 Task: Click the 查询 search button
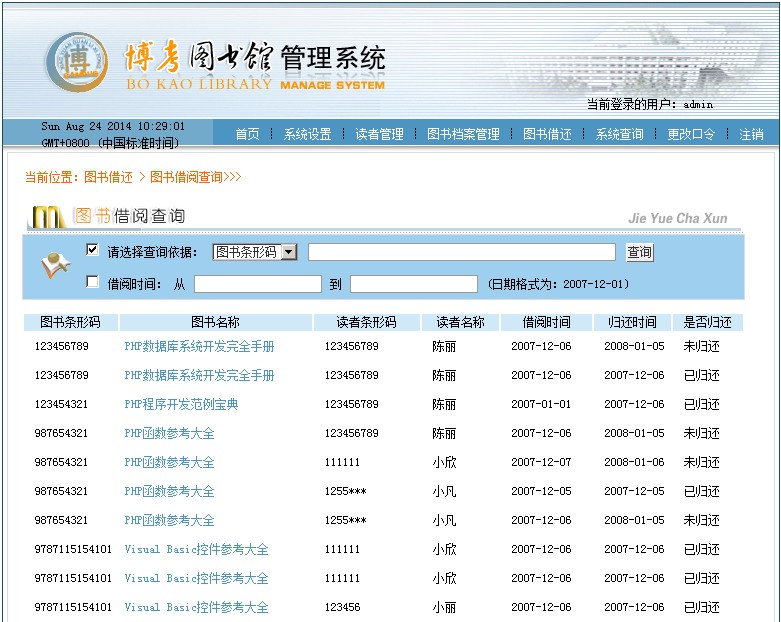tap(640, 252)
